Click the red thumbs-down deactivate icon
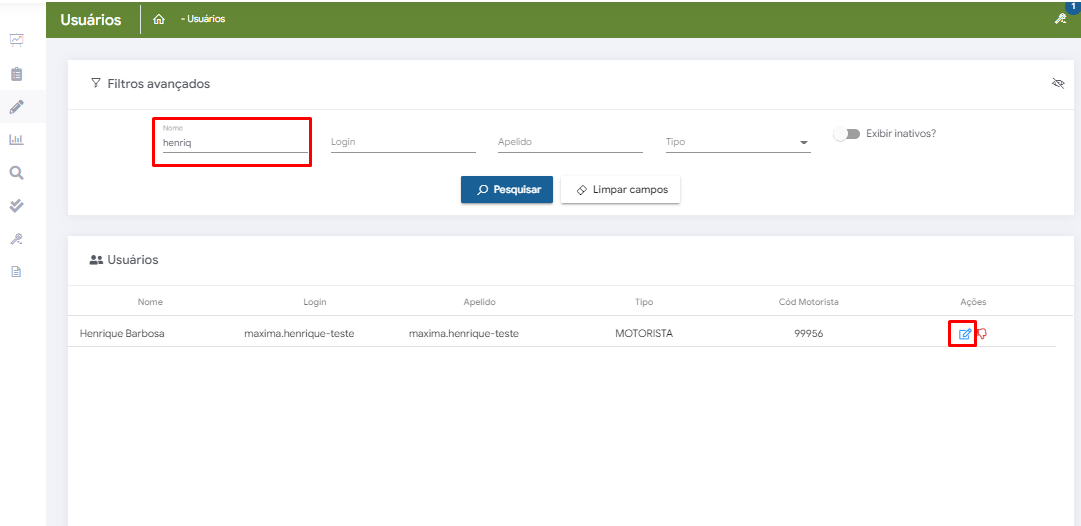This screenshot has height=526, width=1081. pos(982,334)
